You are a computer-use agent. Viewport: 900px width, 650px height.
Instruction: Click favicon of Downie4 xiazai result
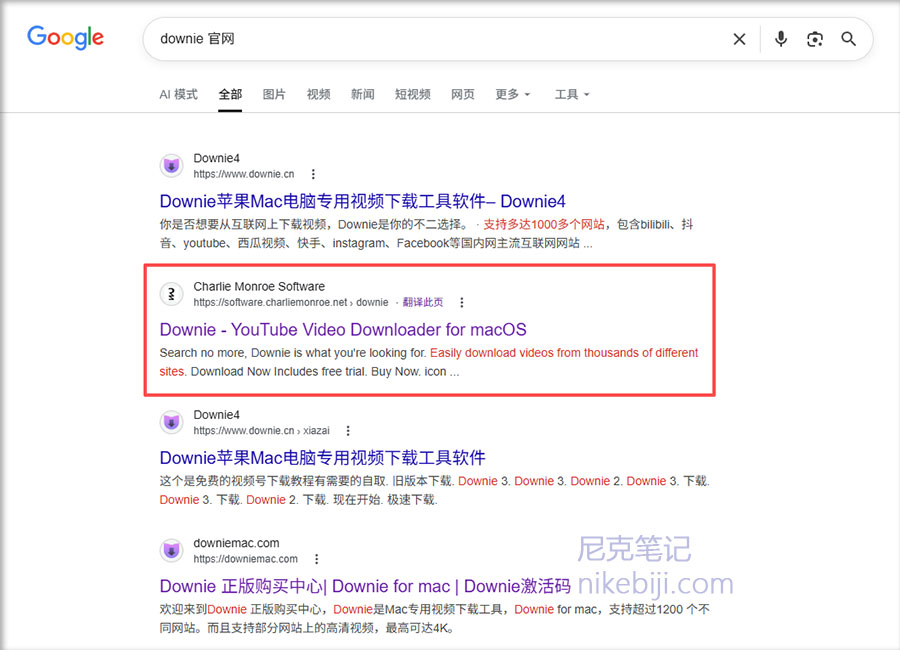click(171, 423)
